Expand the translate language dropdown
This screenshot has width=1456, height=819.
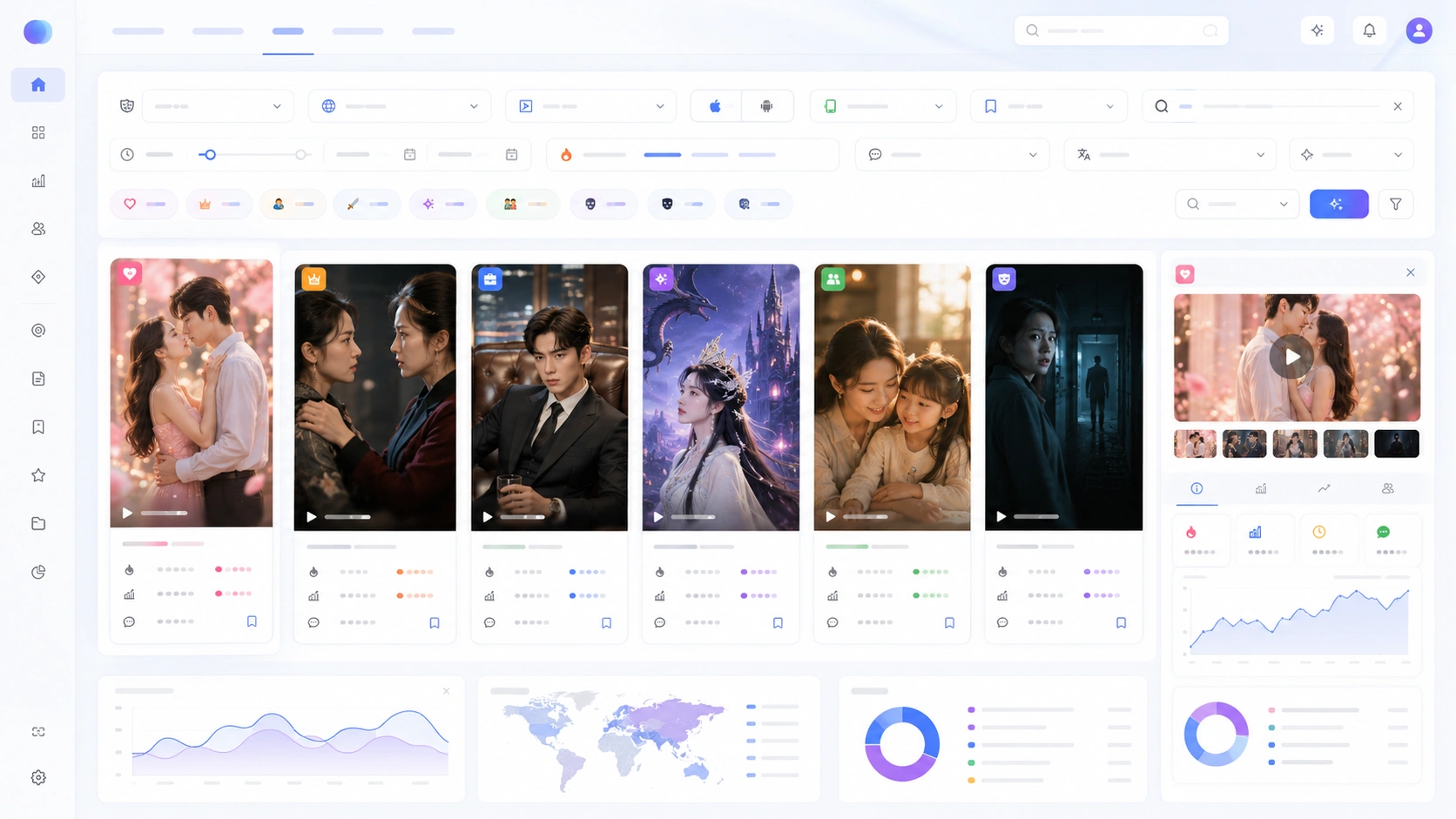pyautogui.click(x=1170, y=155)
